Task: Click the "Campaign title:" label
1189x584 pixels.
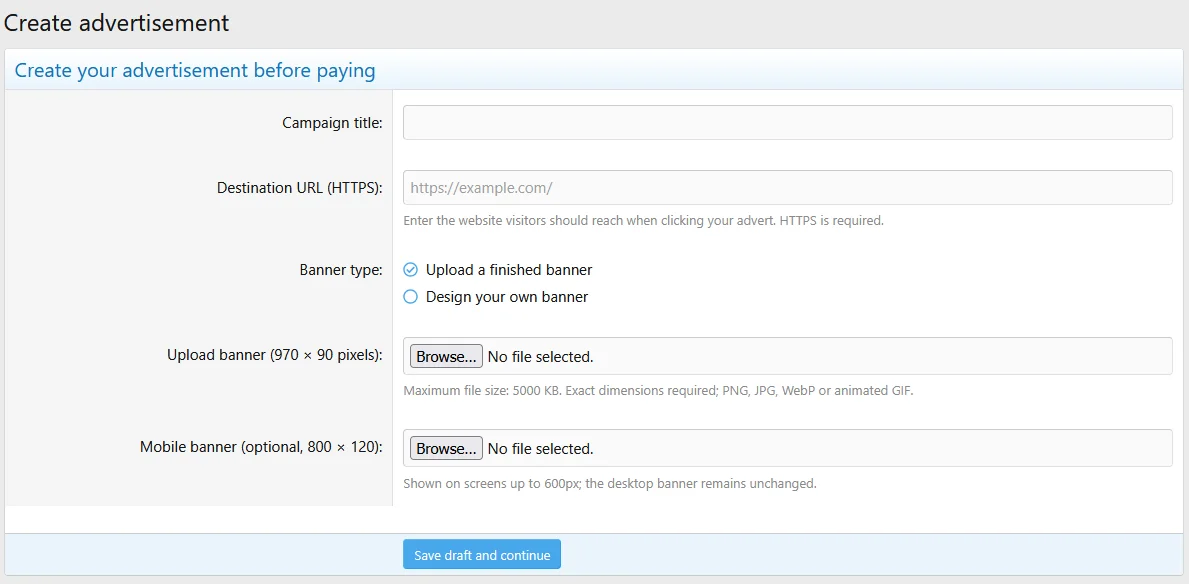Action: tap(332, 122)
